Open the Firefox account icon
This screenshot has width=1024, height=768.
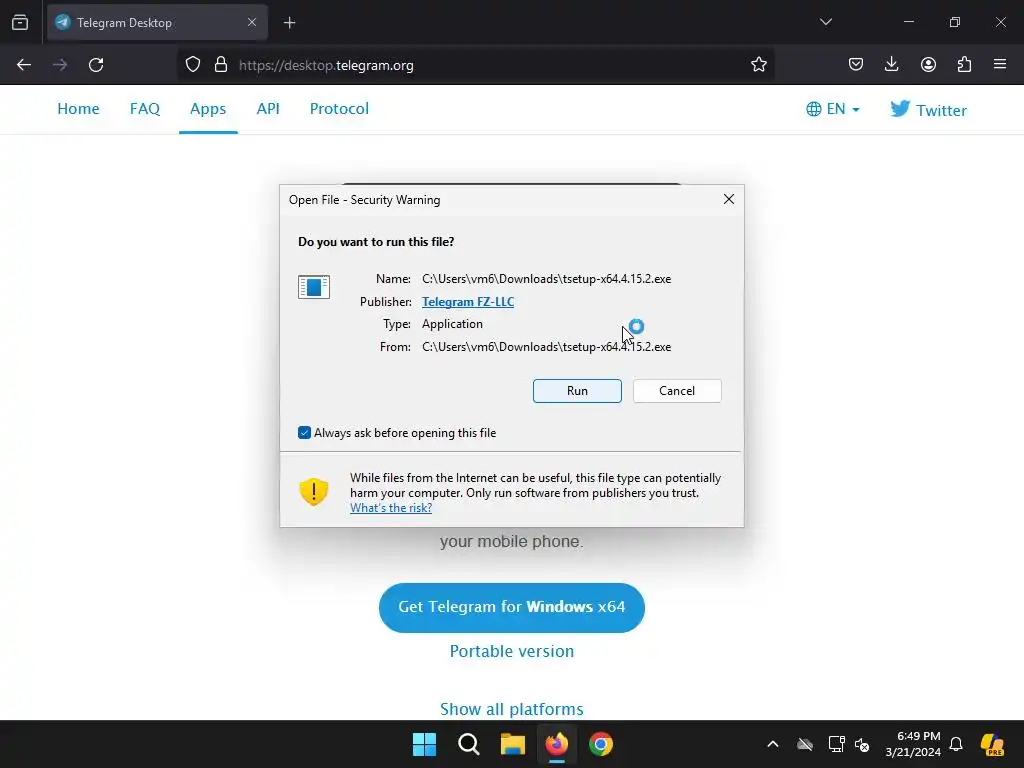928,64
